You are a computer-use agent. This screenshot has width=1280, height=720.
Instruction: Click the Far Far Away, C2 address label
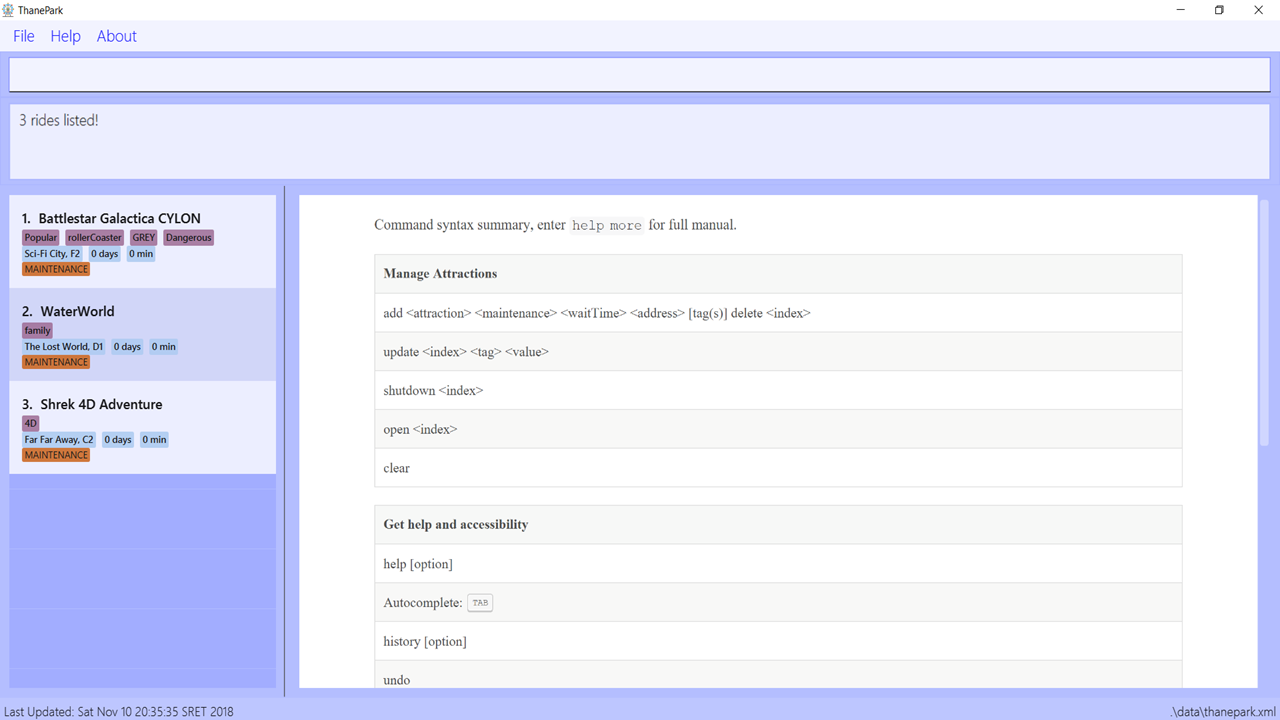pyautogui.click(x=59, y=440)
